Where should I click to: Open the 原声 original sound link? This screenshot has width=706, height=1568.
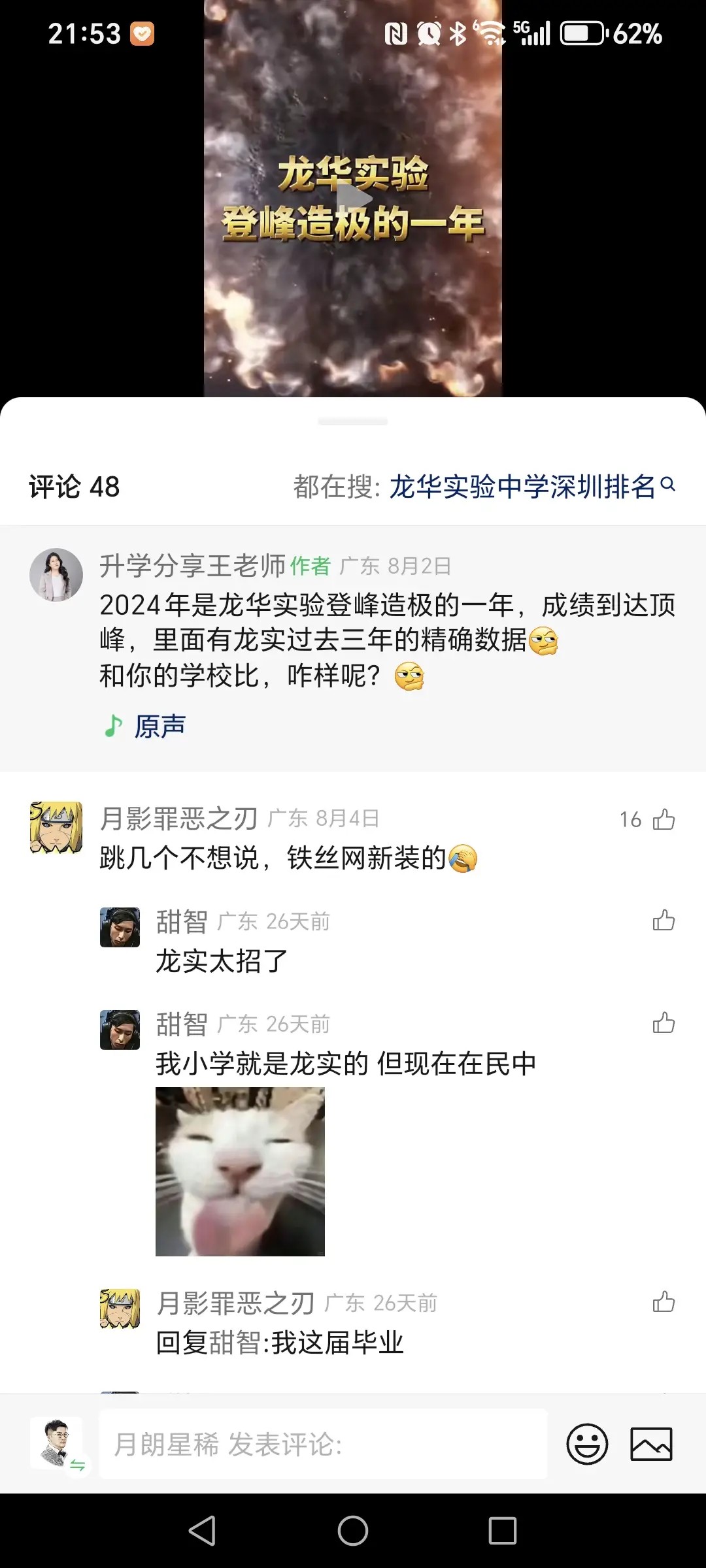[160, 726]
